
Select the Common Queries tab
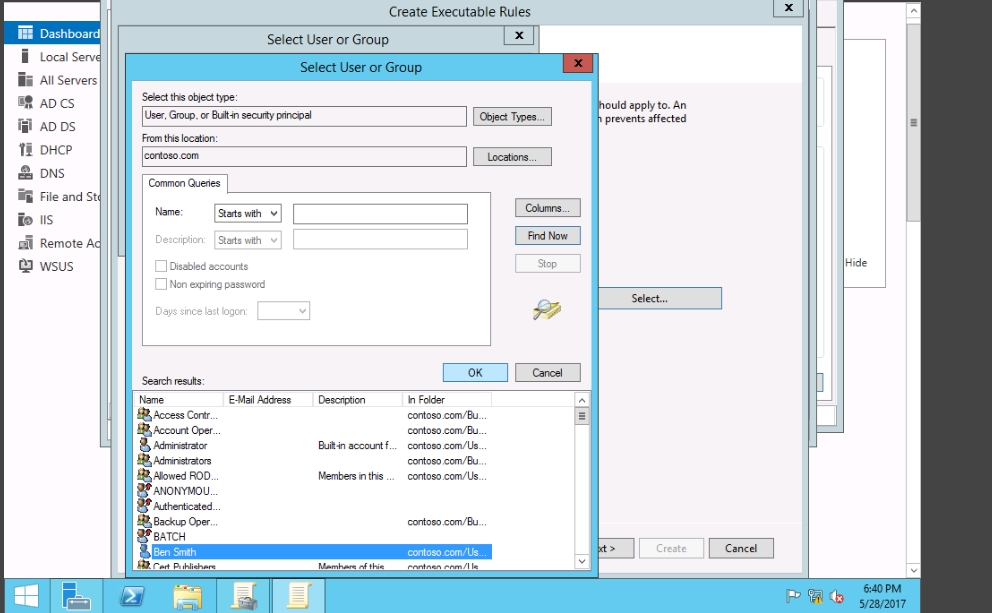coord(185,184)
